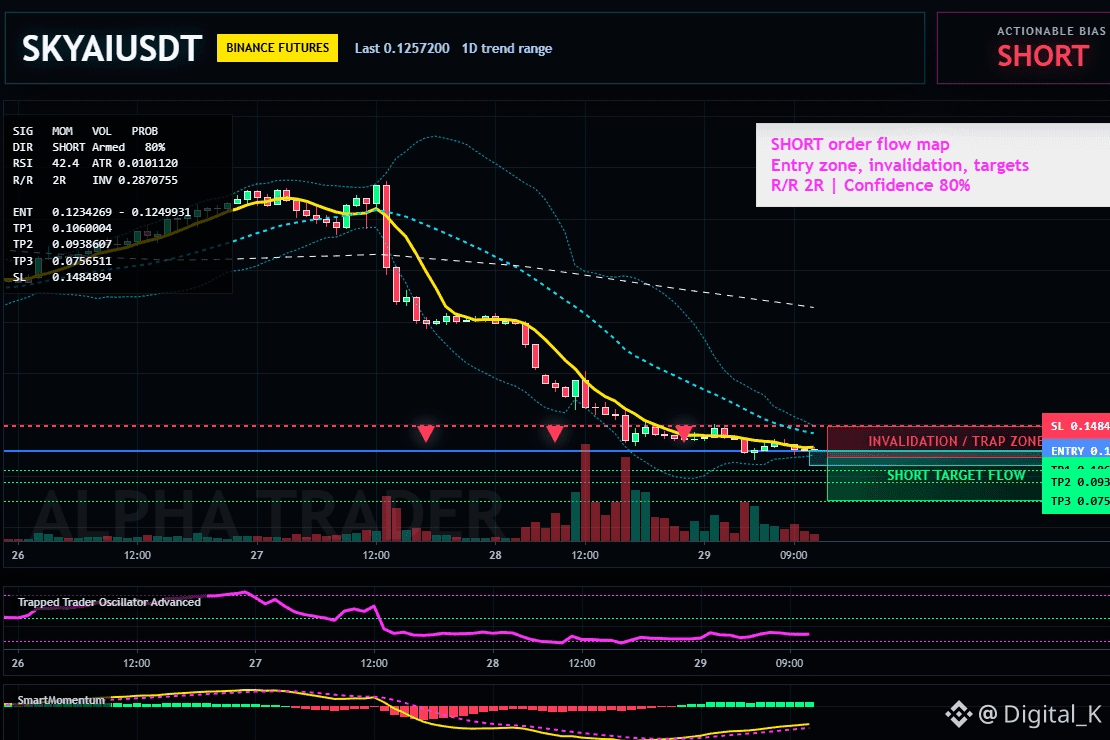
Task: Select the SHORT TARGET FLOW zone label
Action: click(956, 475)
